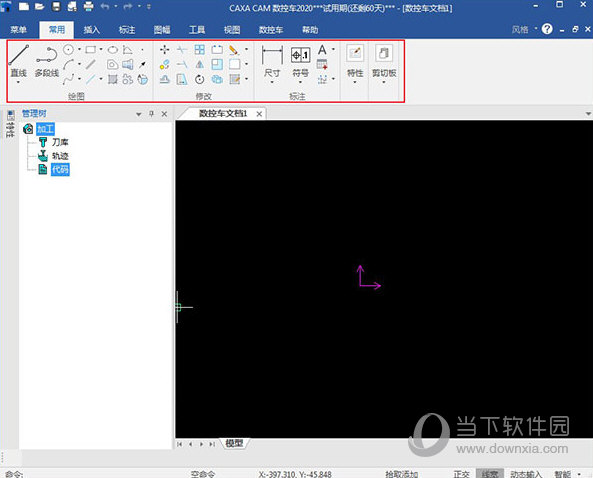
Task: Switch to the 模型 sheet tab
Action: 234,443
